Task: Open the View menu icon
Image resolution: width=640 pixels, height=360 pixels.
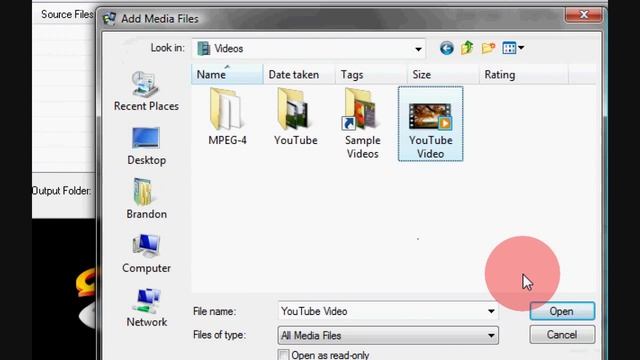Action: 509,48
